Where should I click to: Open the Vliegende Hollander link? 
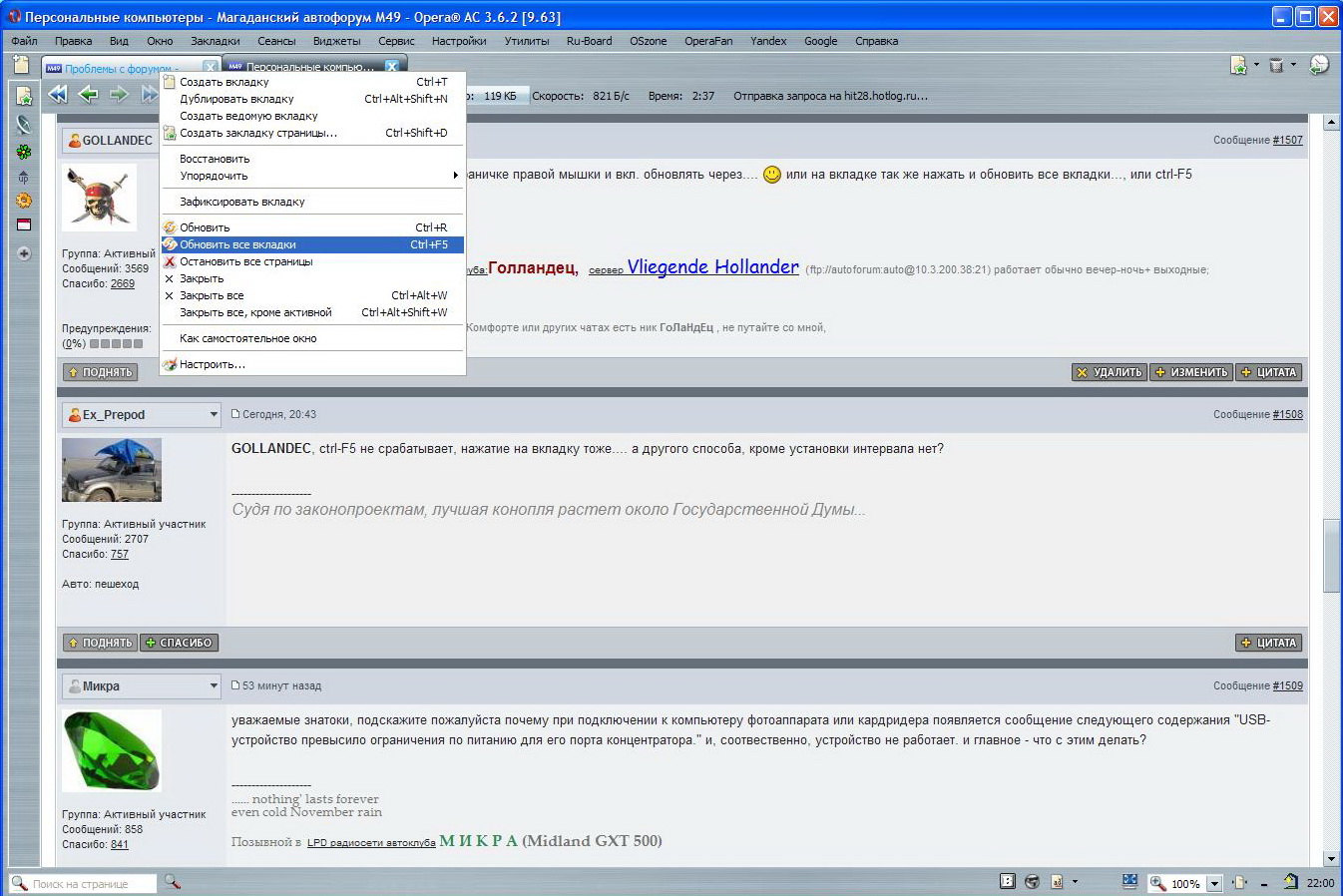pyautogui.click(x=712, y=267)
